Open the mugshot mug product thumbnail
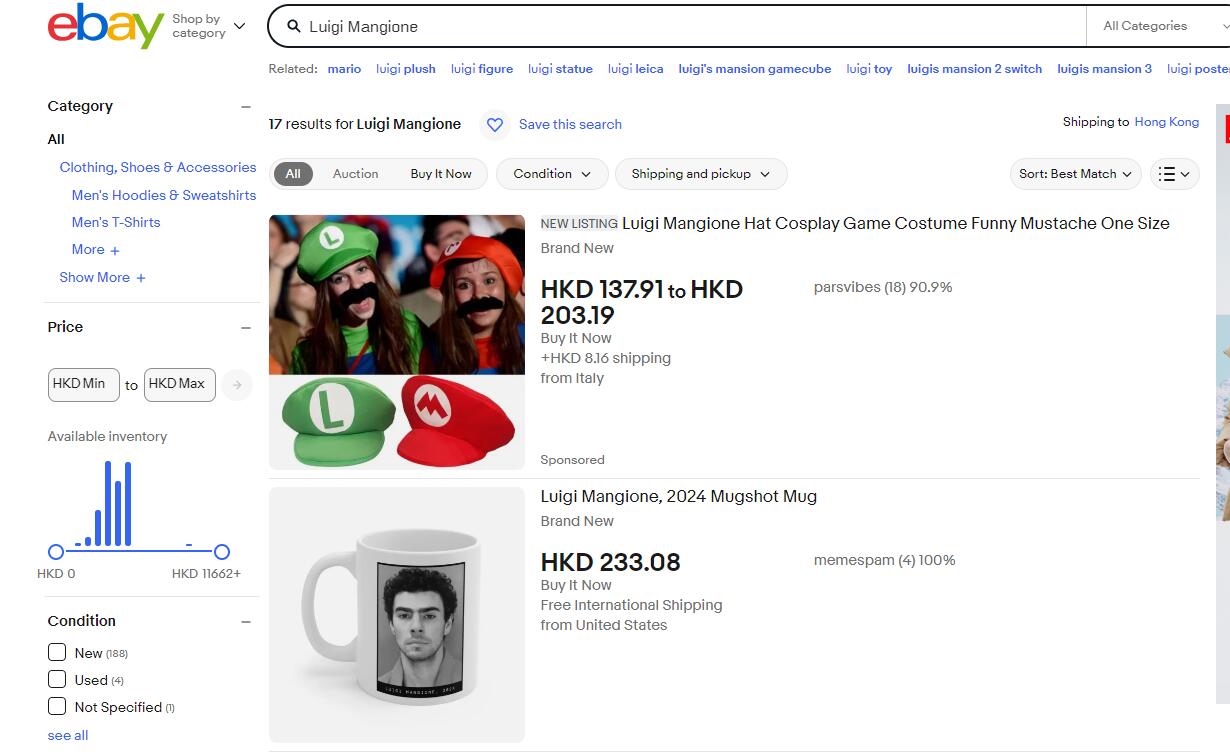This screenshot has height=755, width=1230. point(397,615)
